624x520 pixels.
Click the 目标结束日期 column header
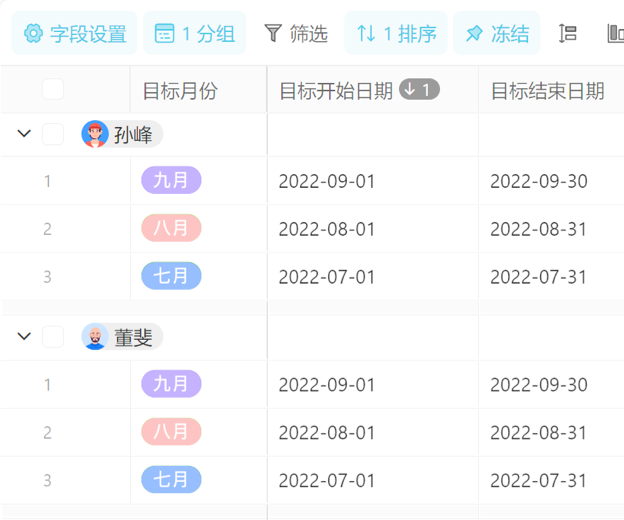click(547, 92)
